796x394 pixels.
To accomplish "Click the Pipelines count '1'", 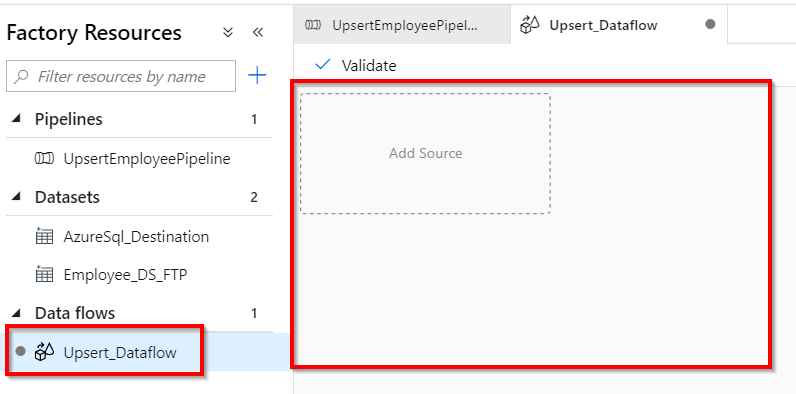I will [x=254, y=119].
